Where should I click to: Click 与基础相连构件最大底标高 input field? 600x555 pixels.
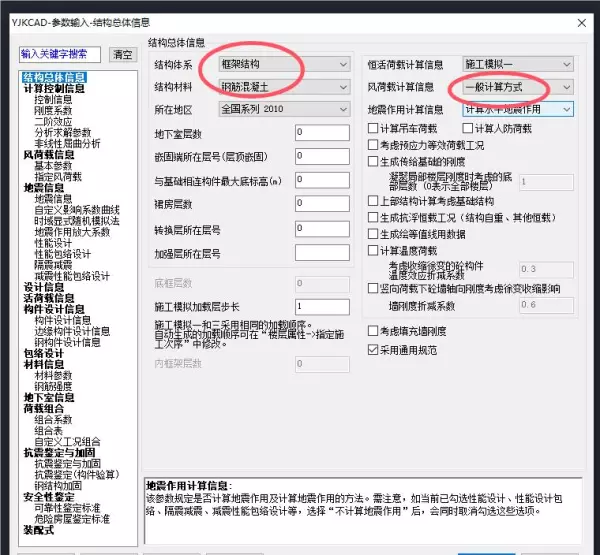[x=322, y=180]
